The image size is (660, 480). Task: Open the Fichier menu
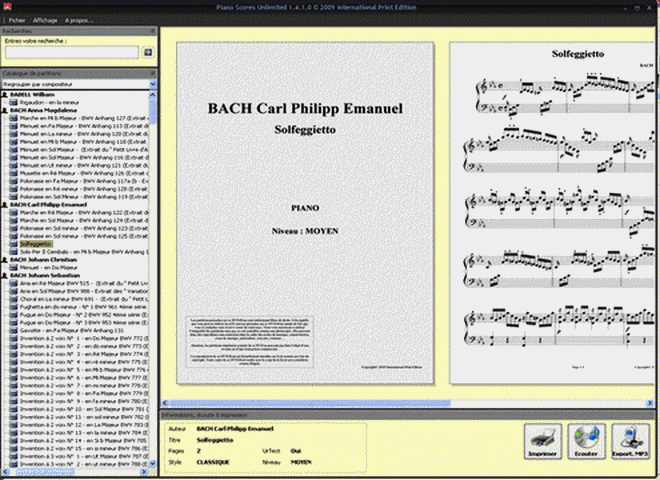(17, 20)
